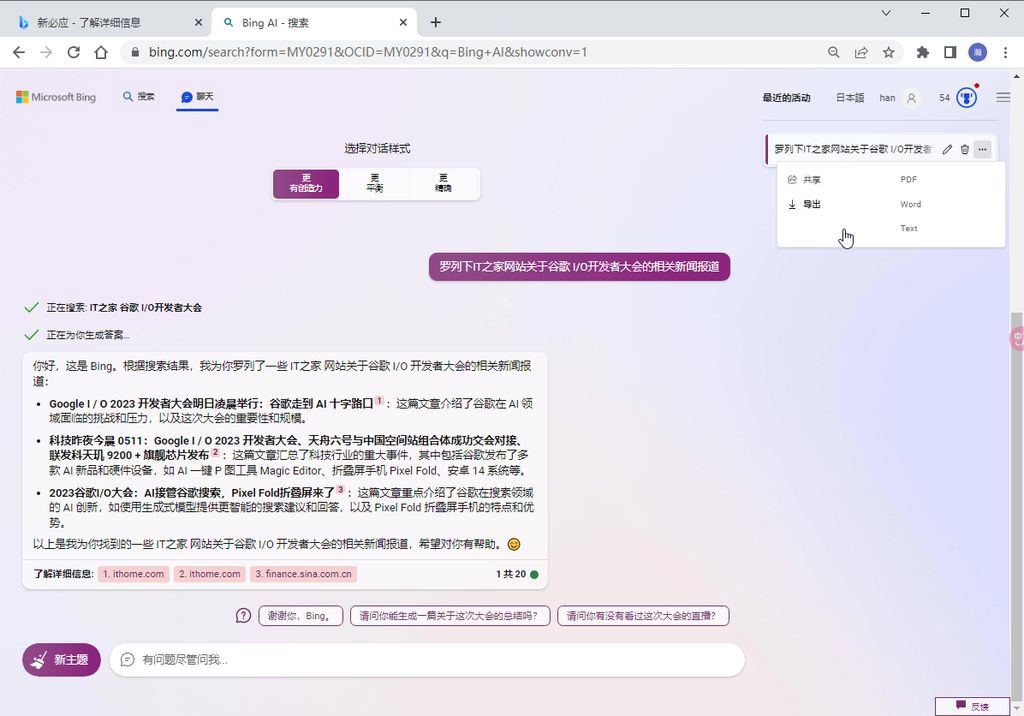Open the hamburger menu at top right

coord(1002,97)
